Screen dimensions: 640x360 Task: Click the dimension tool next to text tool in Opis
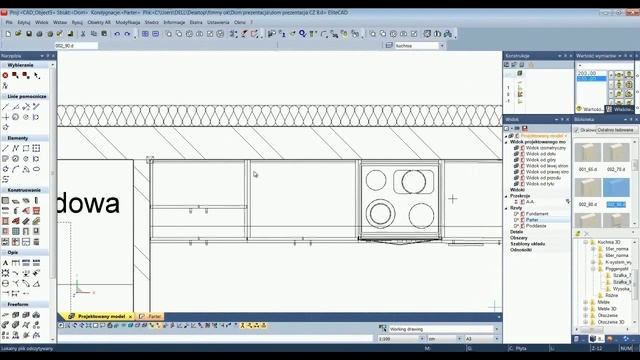click(16, 262)
